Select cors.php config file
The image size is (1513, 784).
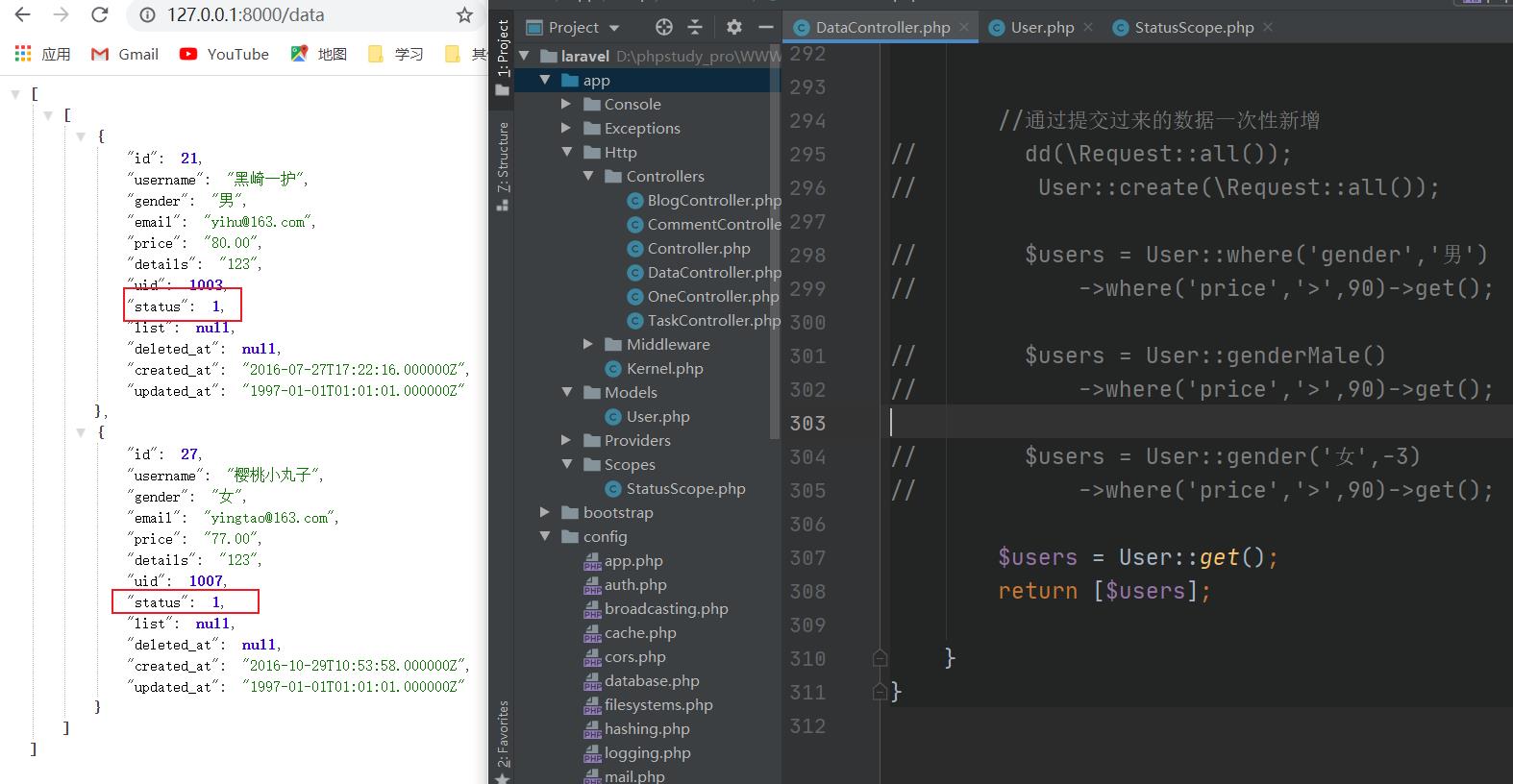625,656
